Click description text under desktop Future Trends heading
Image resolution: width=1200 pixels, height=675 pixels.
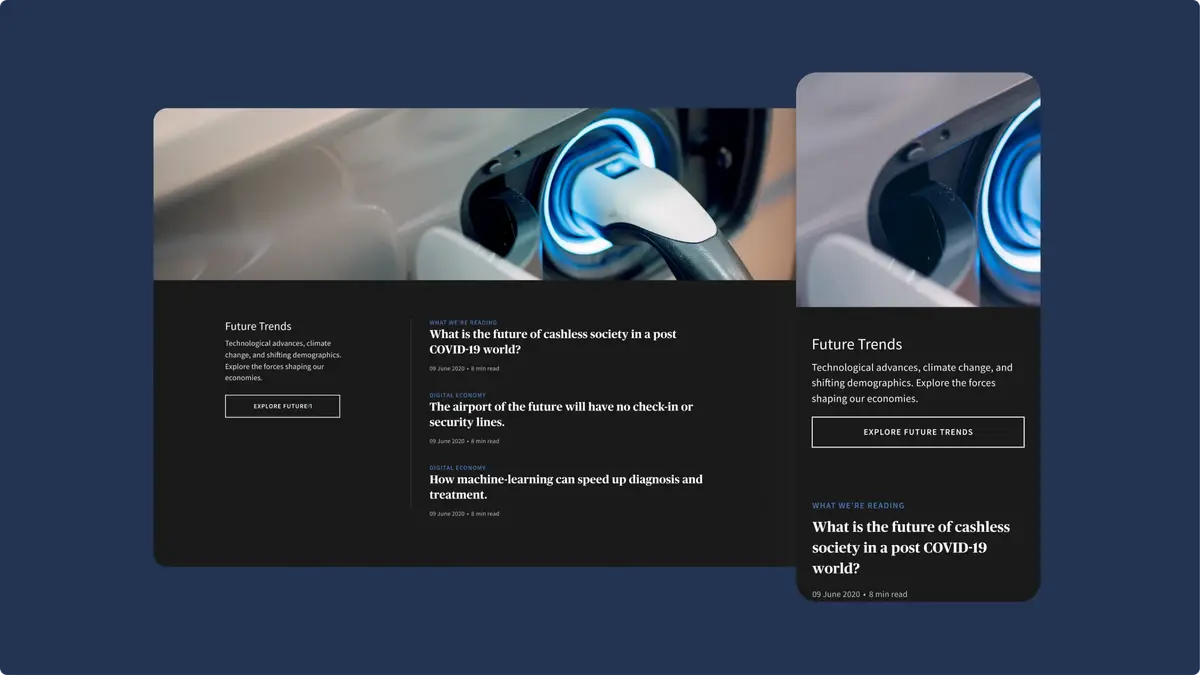(x=283, y=360)
